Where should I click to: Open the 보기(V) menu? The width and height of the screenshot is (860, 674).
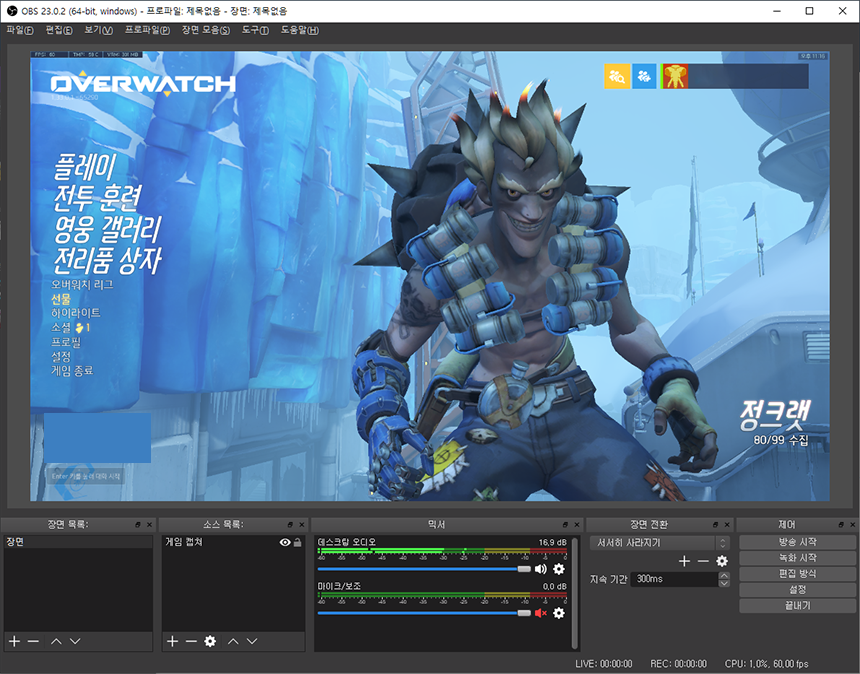click(x=98, y=30)
